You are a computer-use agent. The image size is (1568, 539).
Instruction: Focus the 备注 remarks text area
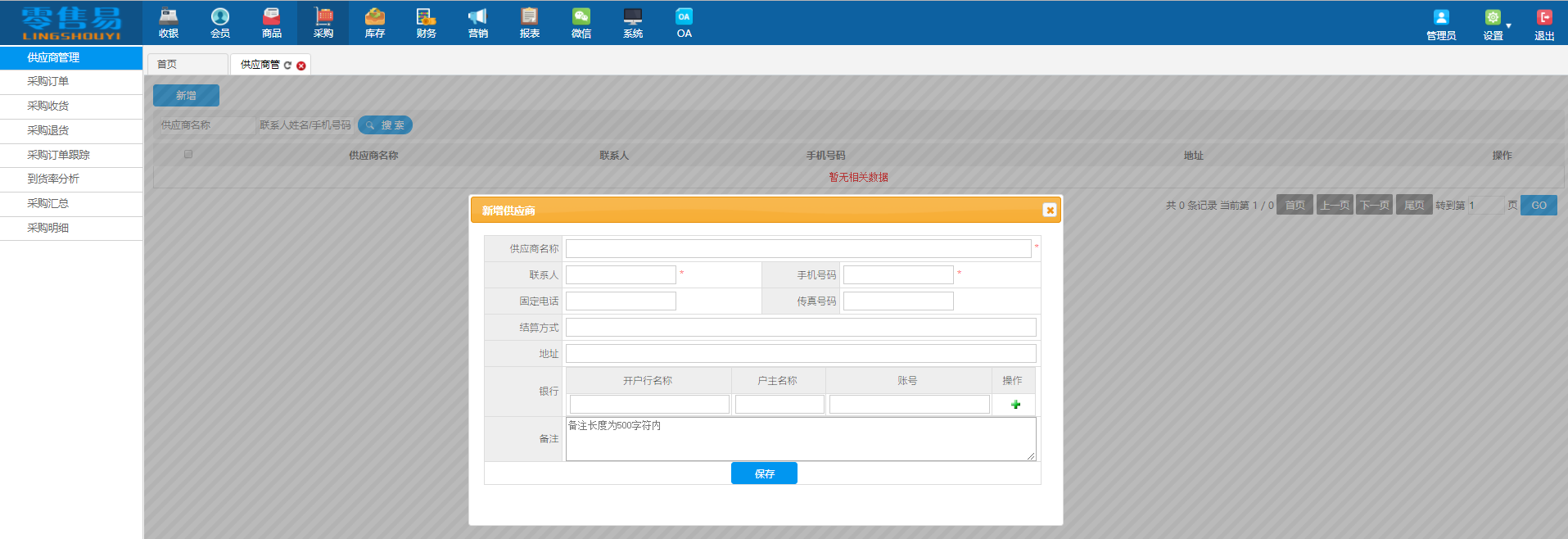point(800,439)
